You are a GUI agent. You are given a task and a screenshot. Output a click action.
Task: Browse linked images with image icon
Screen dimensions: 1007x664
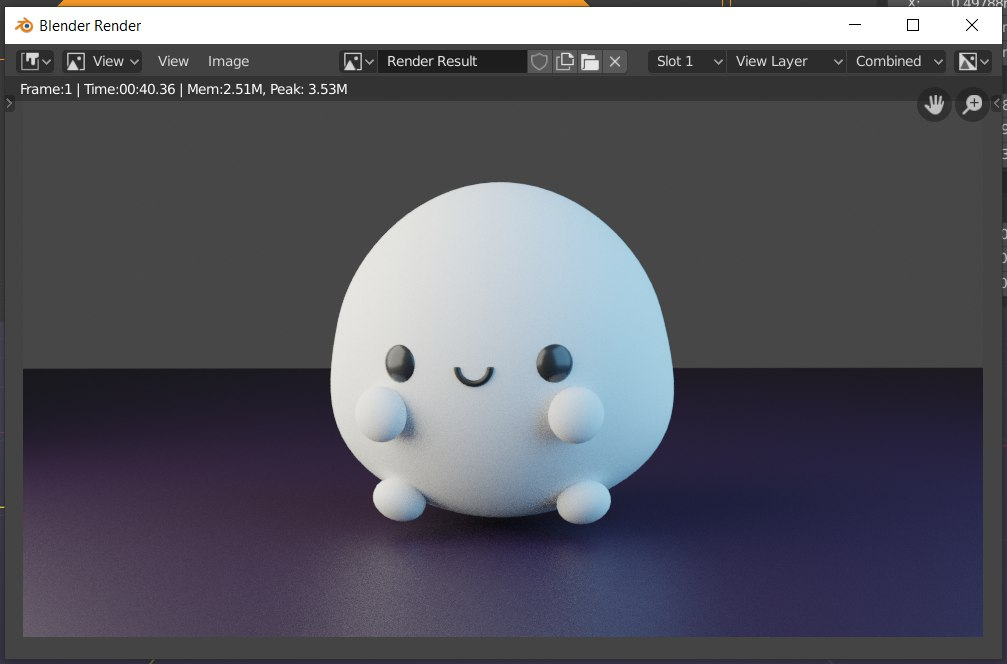click(357, 61)
